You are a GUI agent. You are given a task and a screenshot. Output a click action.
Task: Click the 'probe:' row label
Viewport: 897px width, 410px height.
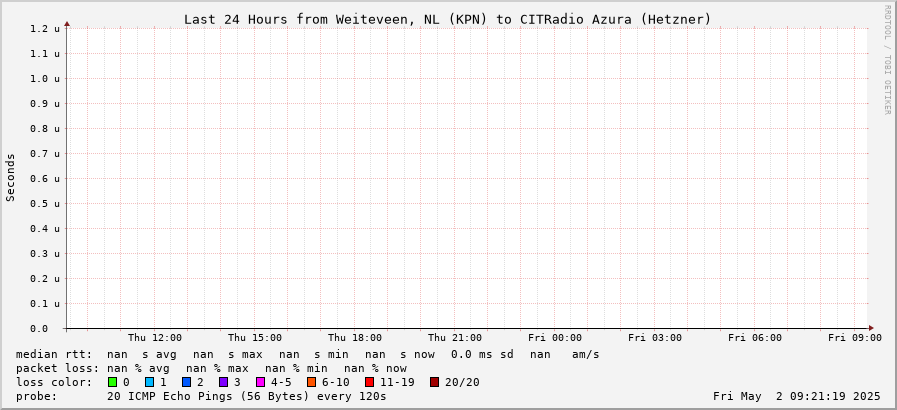click(37, 396)
